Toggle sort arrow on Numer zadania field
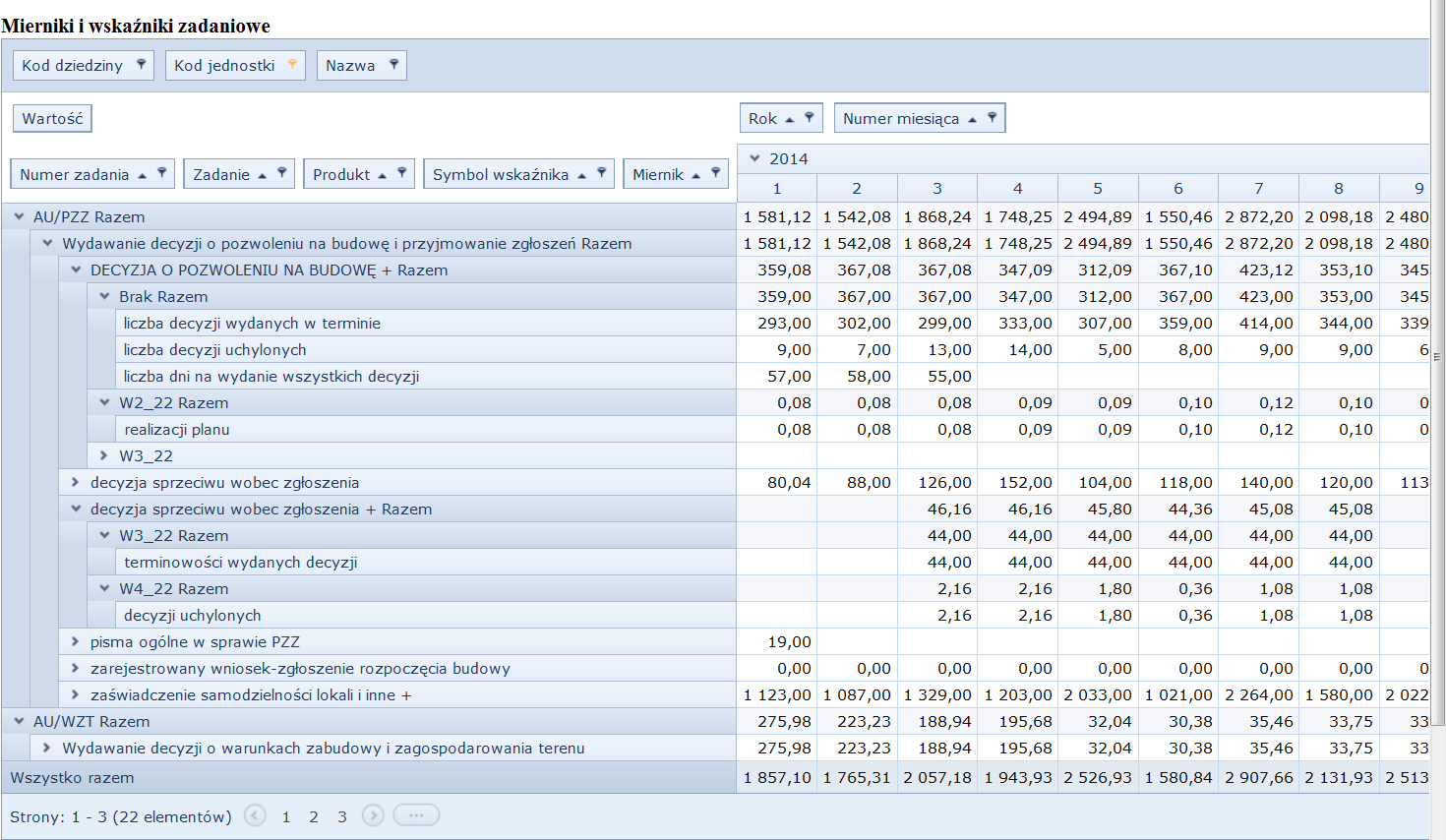This screenshot has width=1446, height=840. tap(142, 175)
